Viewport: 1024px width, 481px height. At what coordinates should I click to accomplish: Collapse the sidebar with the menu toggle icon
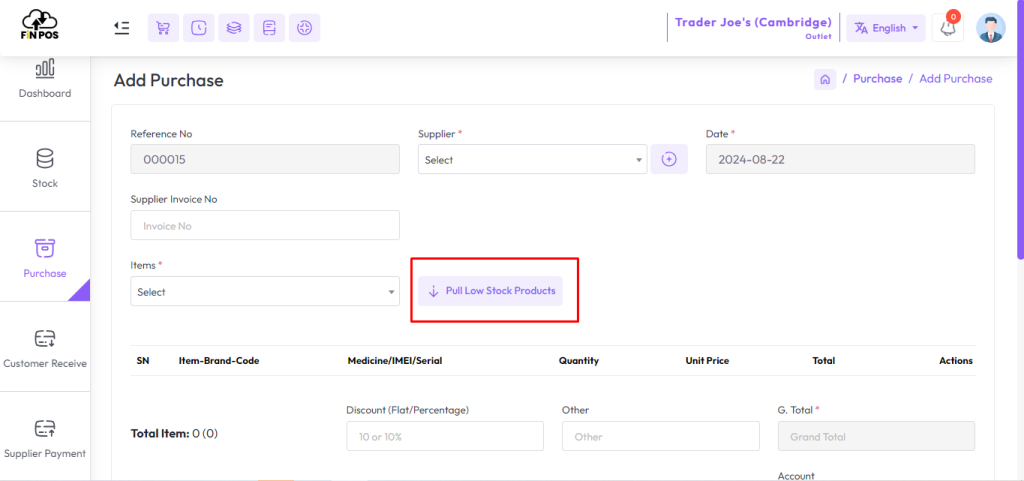(121, 28)
